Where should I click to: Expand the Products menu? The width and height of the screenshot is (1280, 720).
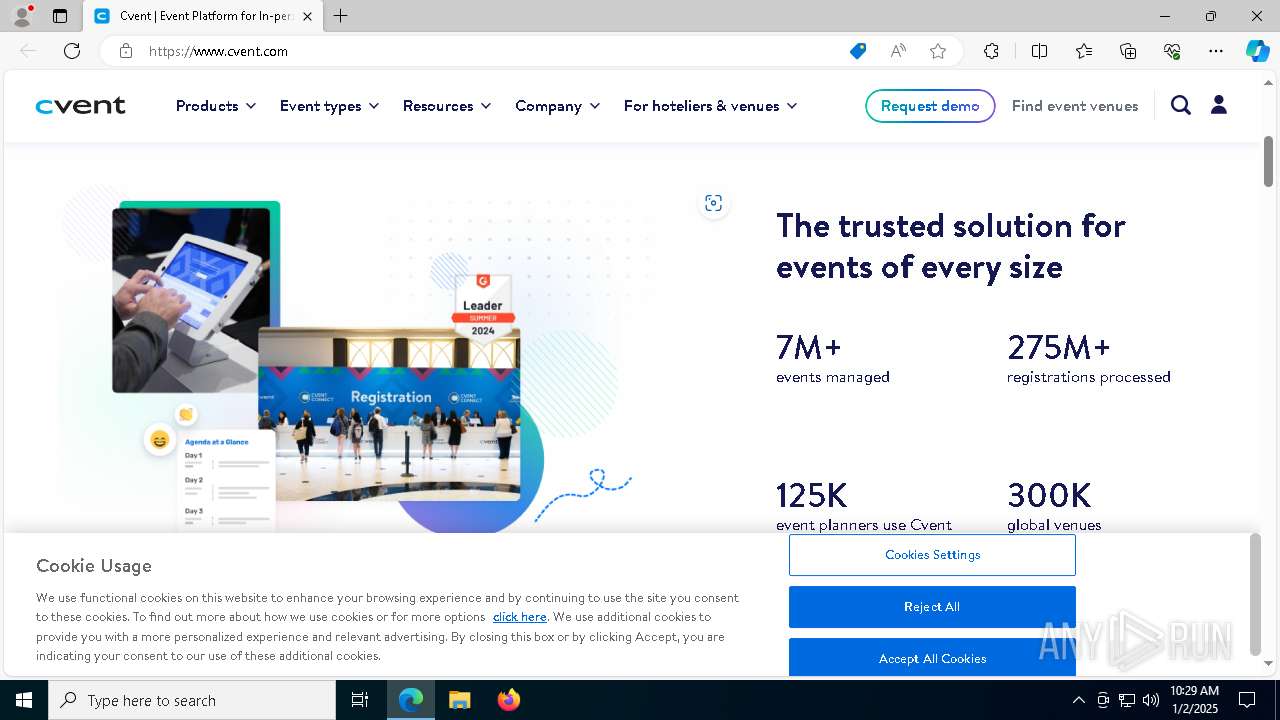[x=216, y=106]
